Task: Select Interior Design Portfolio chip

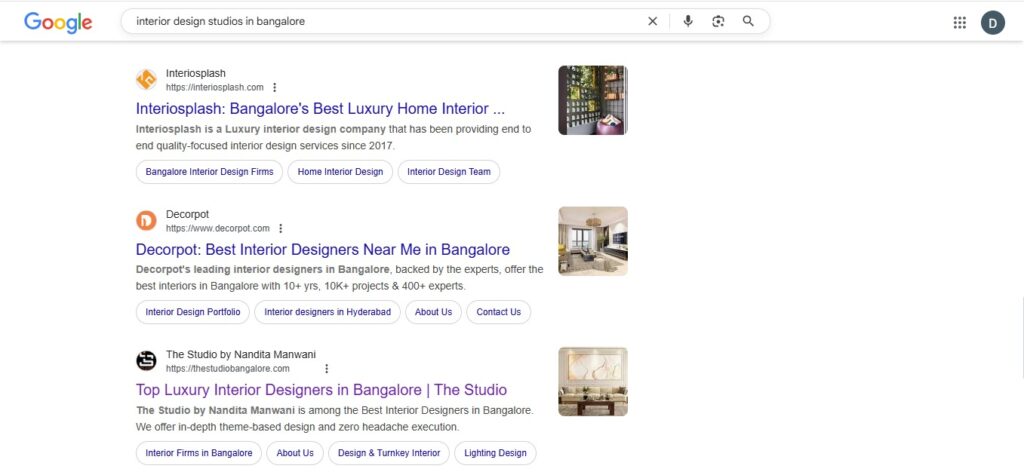Action: point(193,312)
